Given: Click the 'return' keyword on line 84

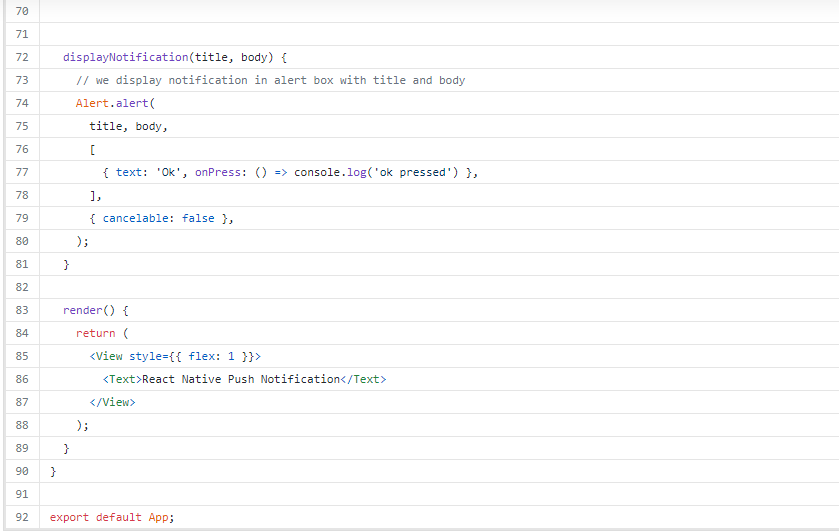Looking at the screenshot, I should pos(95,333).
